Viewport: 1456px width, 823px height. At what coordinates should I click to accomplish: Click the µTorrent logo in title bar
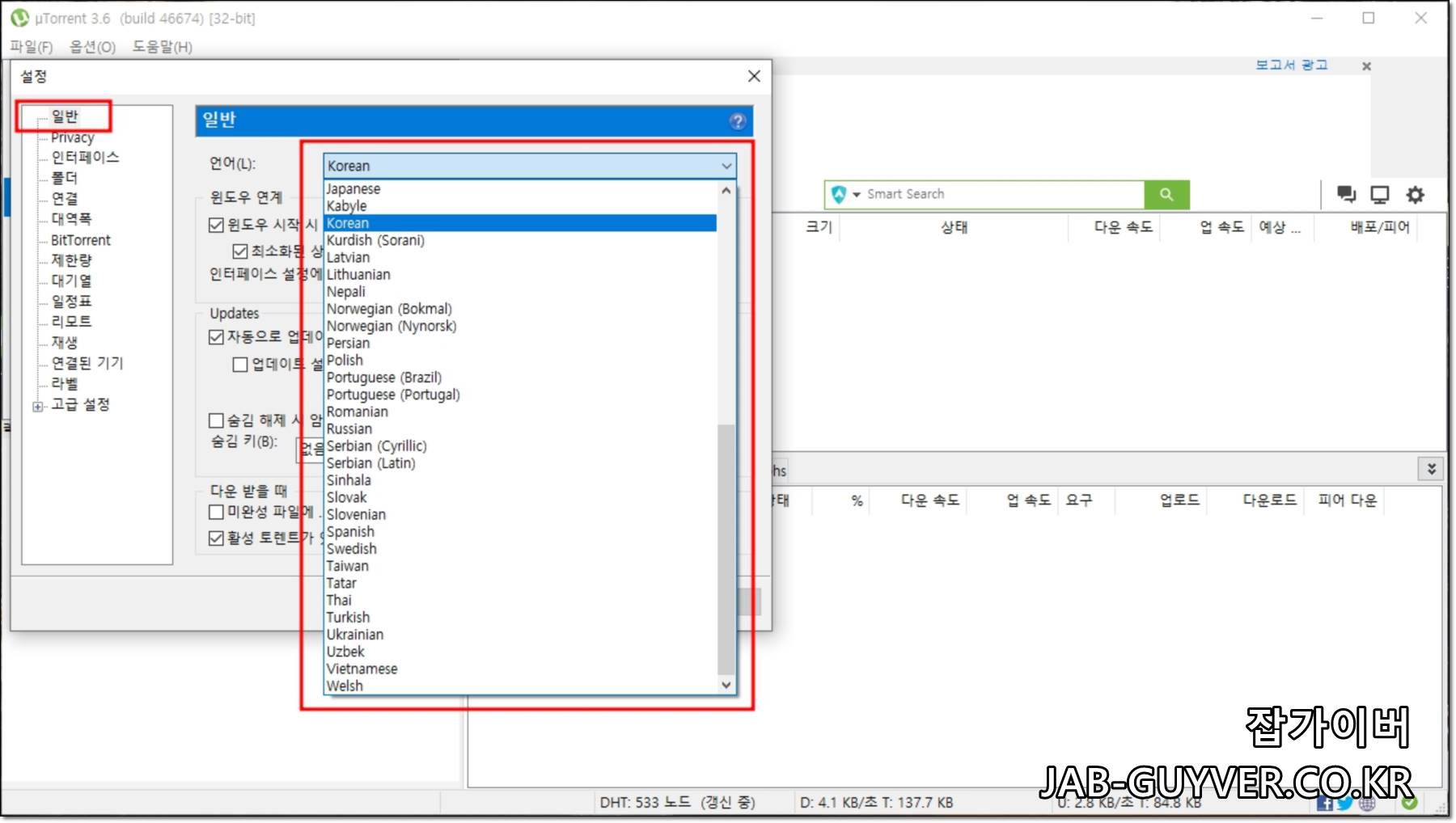tap(19, 18)
